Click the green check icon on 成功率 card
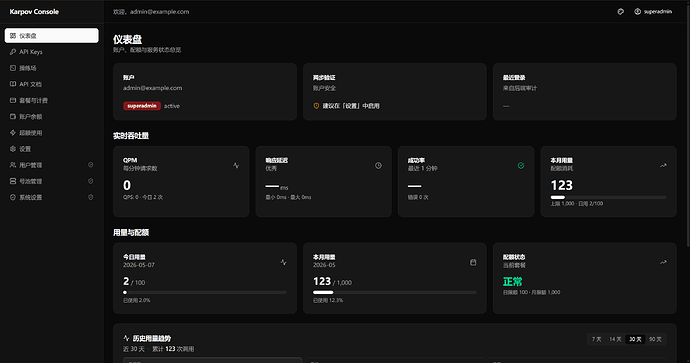This screenshot has height=363, width=690. (521, 165)
